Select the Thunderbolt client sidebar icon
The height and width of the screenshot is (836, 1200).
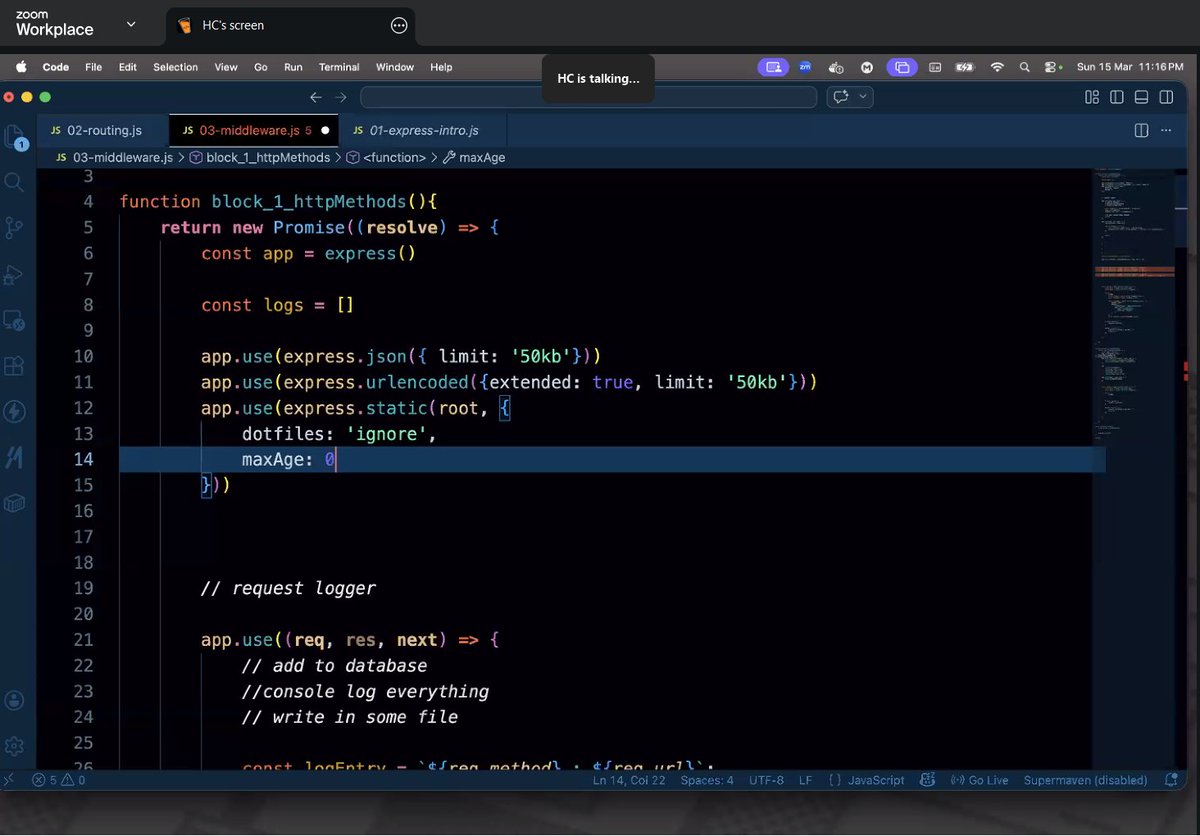pos(16,411)
